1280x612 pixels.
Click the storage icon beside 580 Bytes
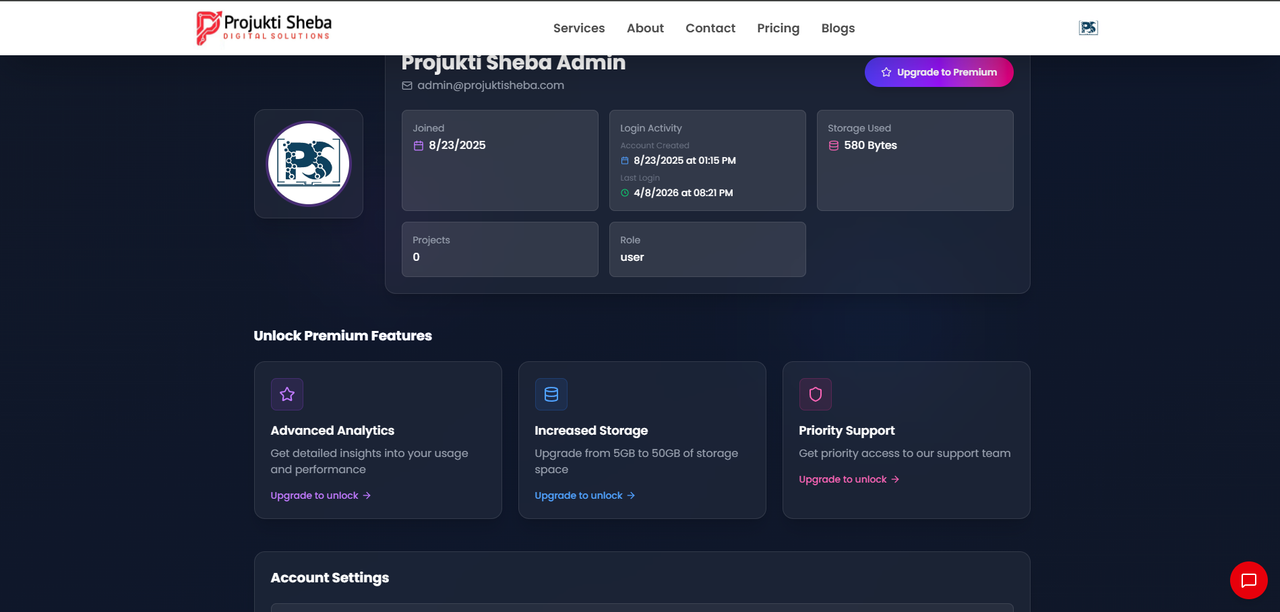tap(834, 146)
